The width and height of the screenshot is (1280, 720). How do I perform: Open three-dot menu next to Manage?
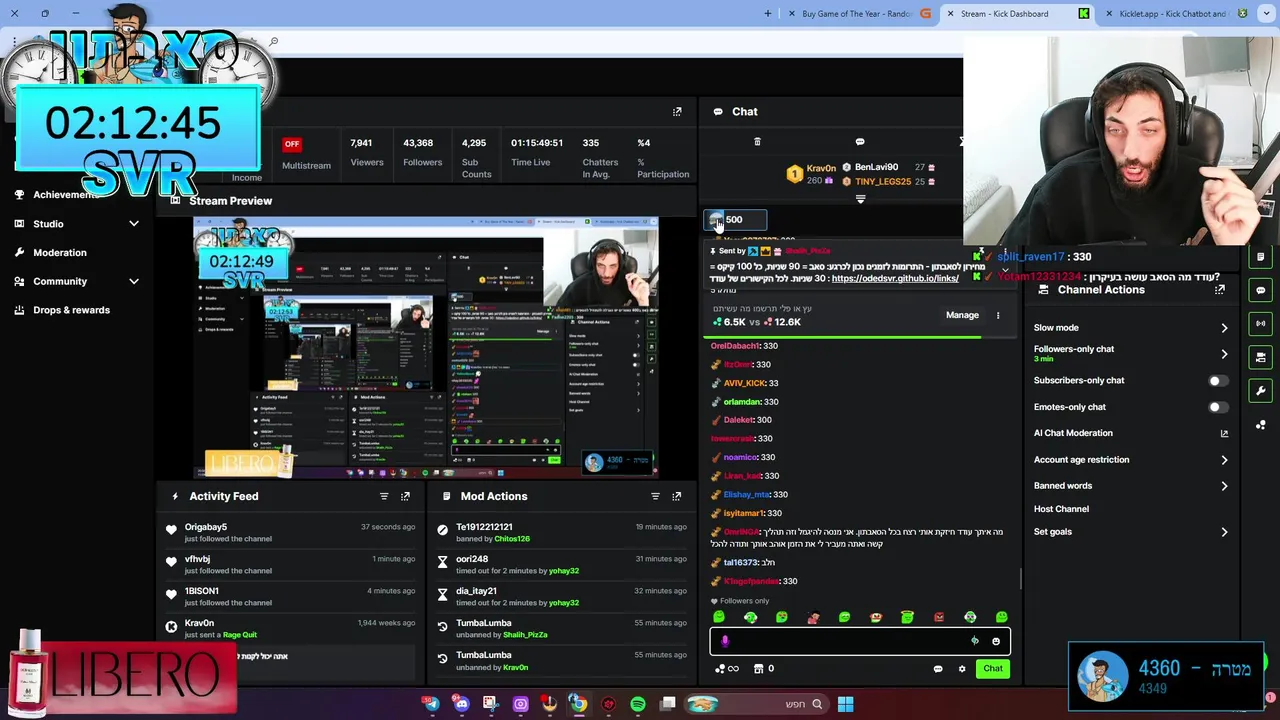tap(998, 315)
